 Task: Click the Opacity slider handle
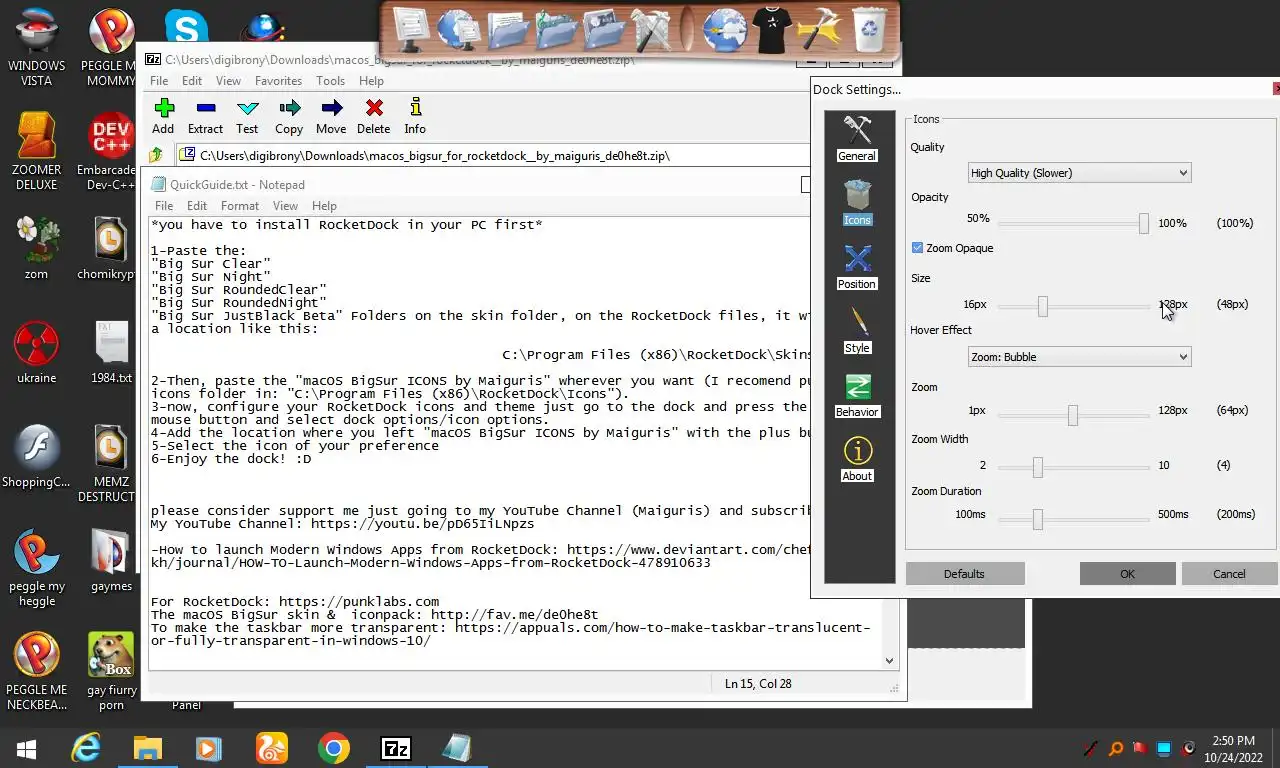[1144, 223]
